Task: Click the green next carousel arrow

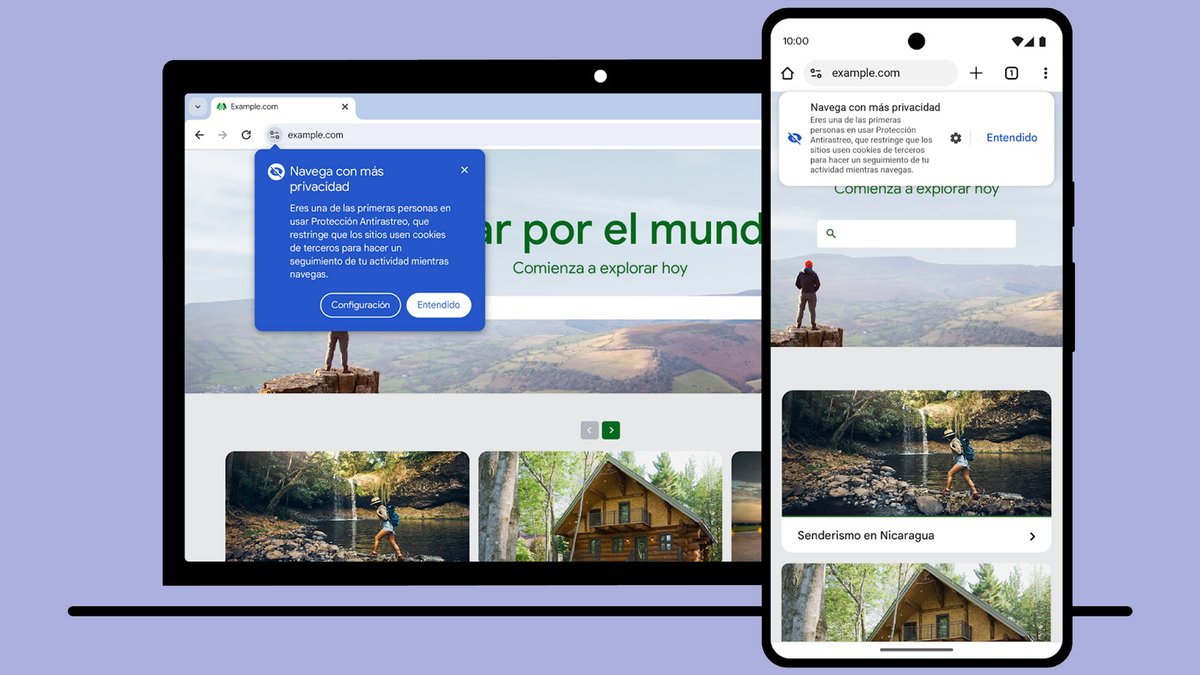Action: click(x=611, y=429)
